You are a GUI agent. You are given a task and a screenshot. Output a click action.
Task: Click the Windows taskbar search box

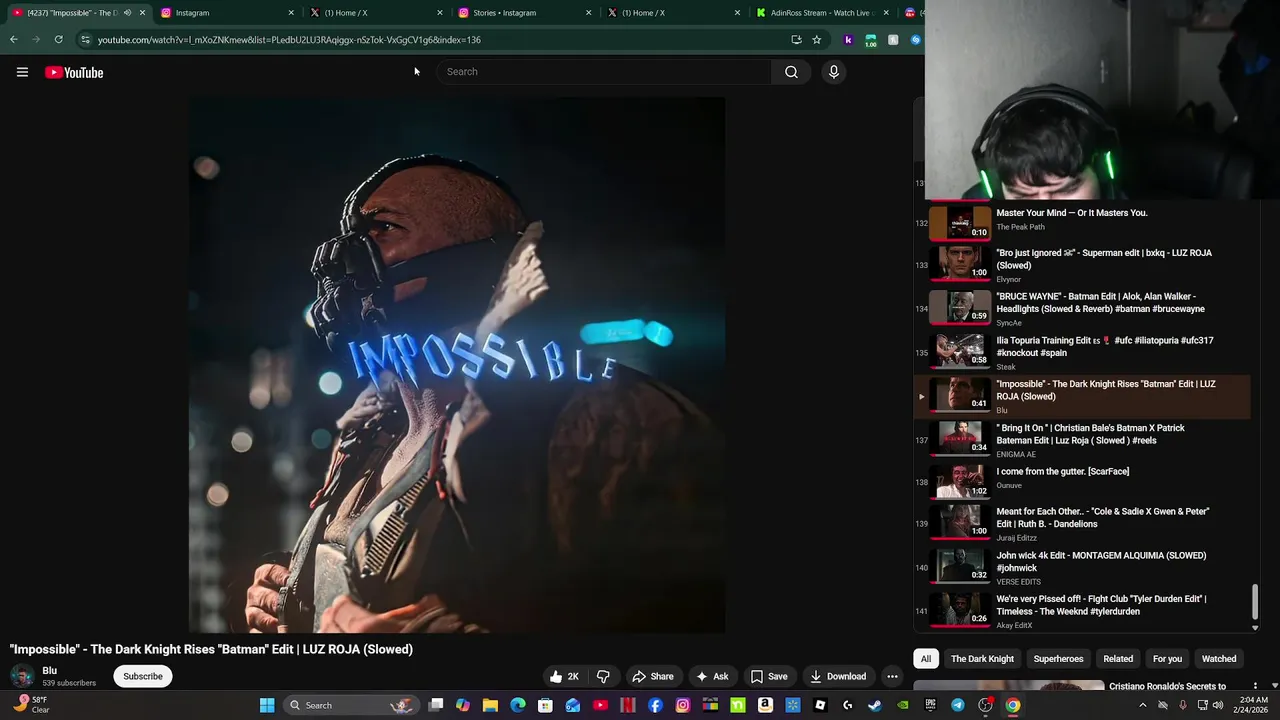pyautogui.click(x=350, y=705)
